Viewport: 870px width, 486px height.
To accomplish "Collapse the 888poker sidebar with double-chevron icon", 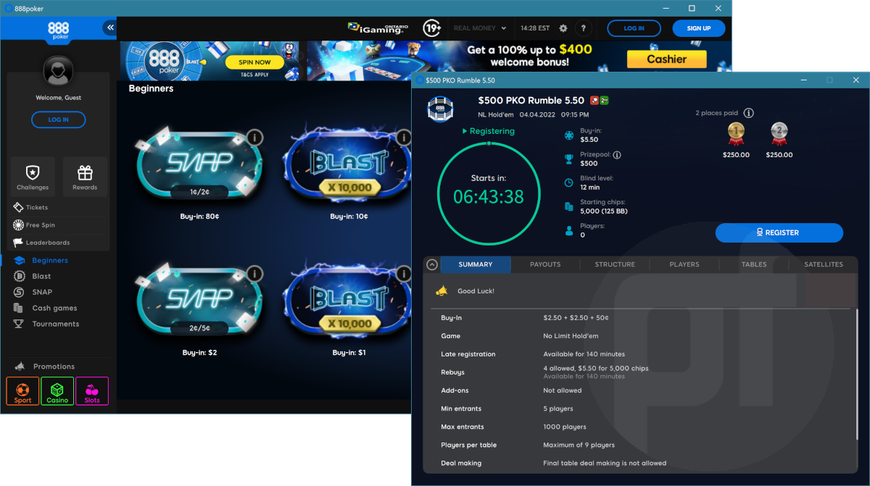I will coord(110,27).
